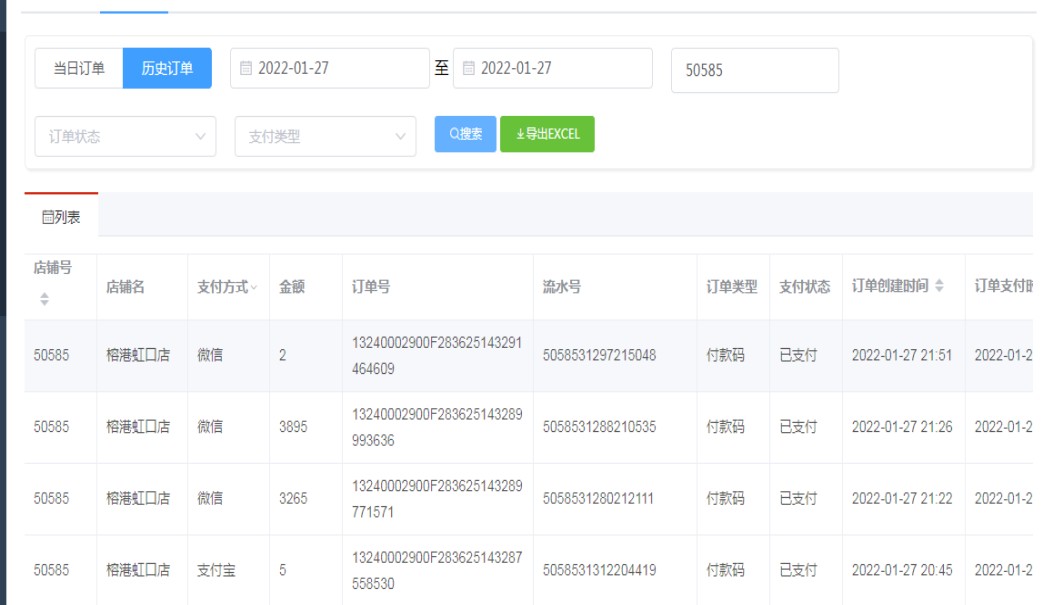The width and height of the screenshot is (1043, 605).
Task: Click the sort arrows under 店铺号 column
Action: coord(44,299)
